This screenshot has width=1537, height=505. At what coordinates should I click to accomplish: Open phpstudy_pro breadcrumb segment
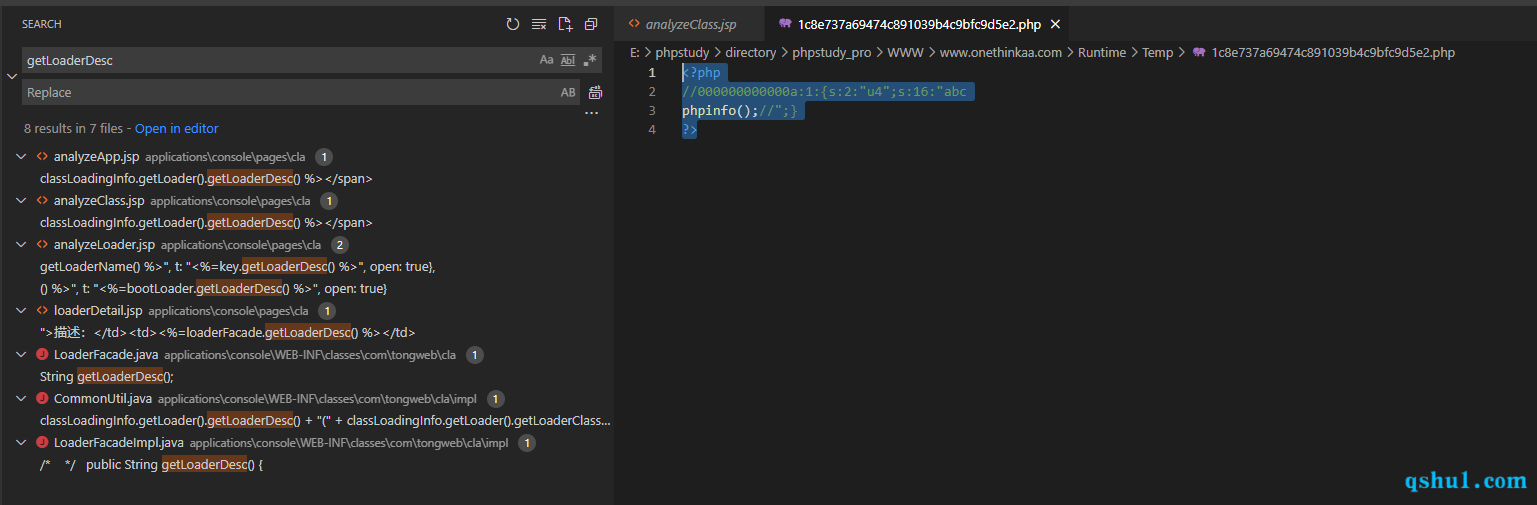[831, 53]
